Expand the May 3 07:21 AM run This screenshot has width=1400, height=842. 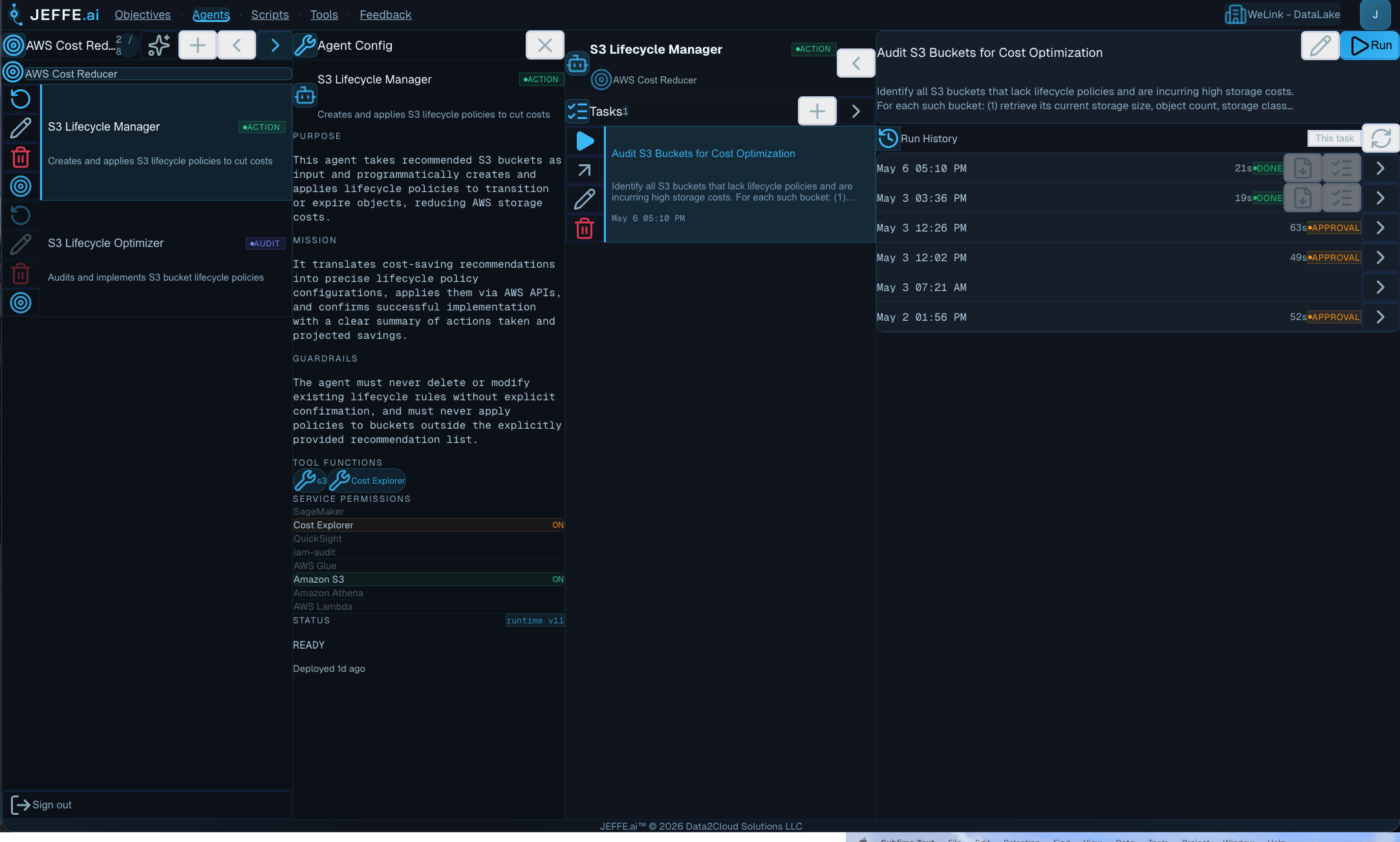1381,287
